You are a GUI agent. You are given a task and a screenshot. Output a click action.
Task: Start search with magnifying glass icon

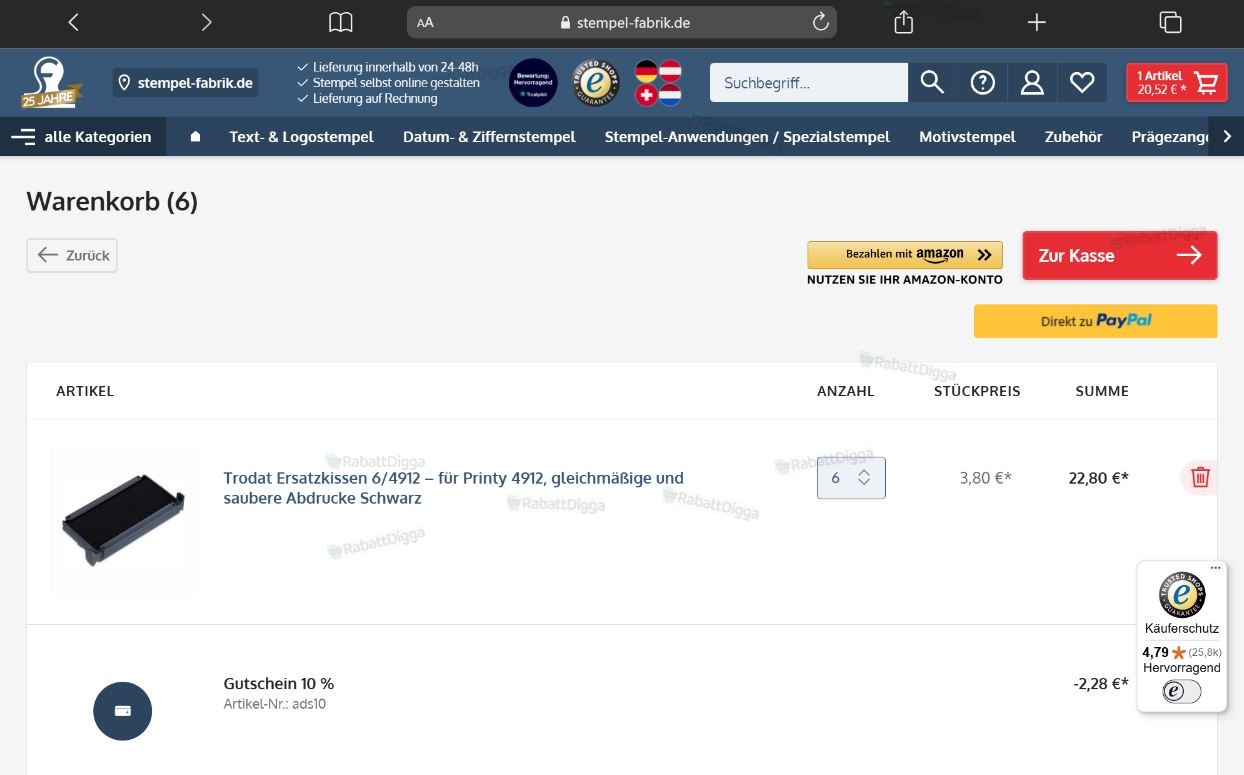tap(932, 83)
